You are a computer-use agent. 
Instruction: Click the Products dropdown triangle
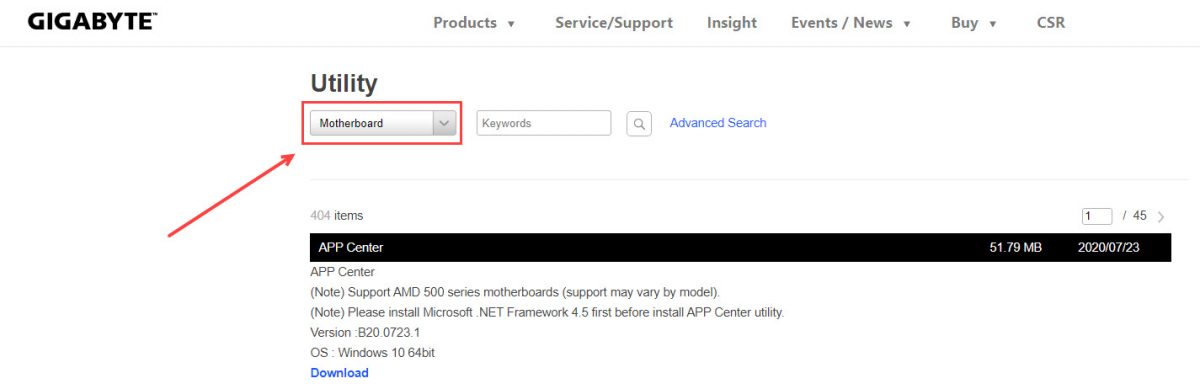511,24
